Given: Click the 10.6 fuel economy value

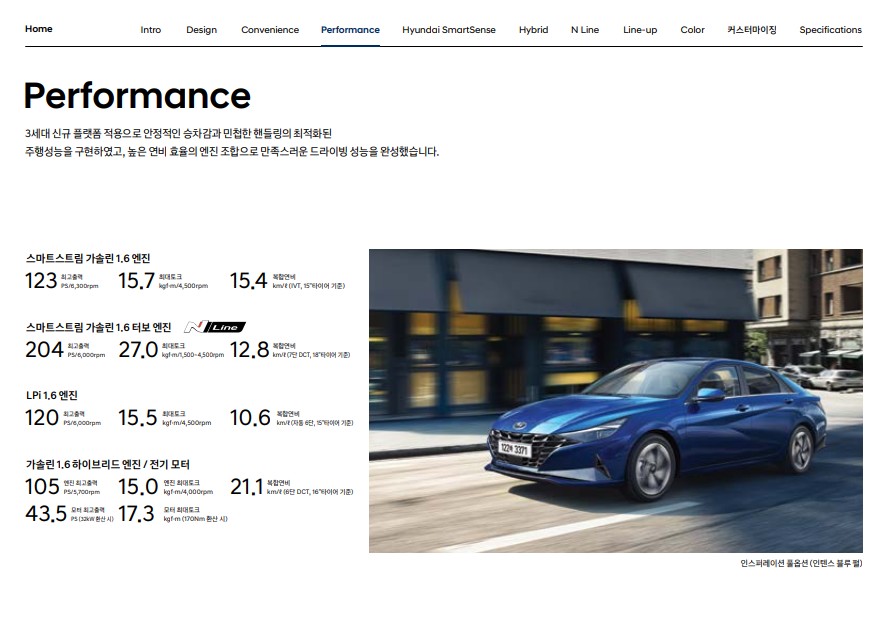Looking at the screenshot, I should coord(250,418).
